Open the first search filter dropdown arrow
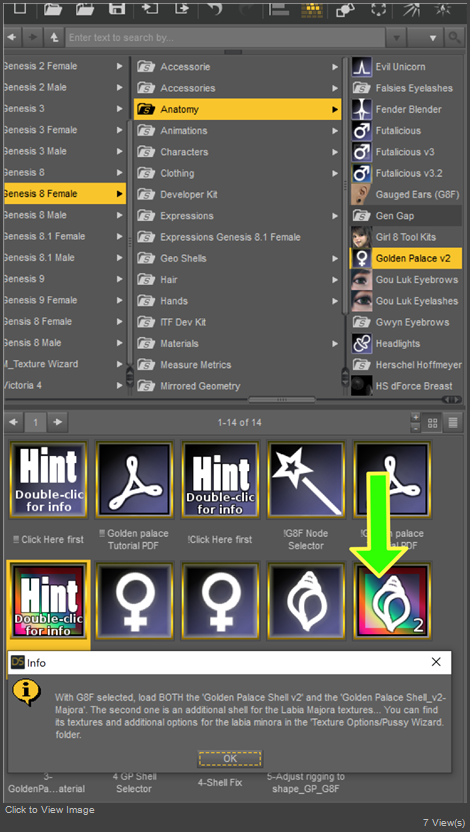 pyautogui.click(x=396, y=38)
